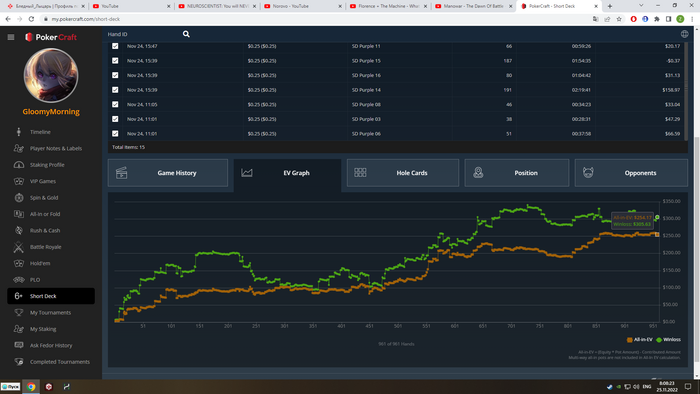
Task: Open the Chrome three-dot menu
Action: (x=692, y=19)
